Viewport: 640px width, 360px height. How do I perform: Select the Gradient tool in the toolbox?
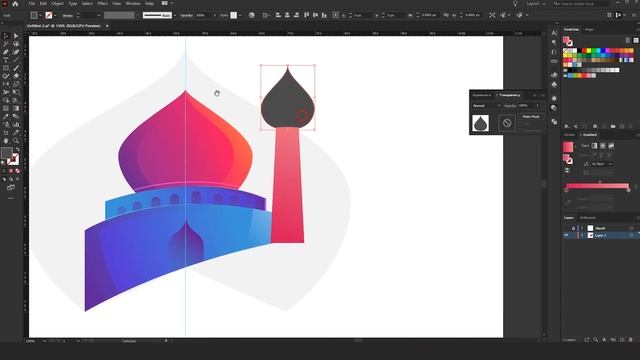click(16, 108)
